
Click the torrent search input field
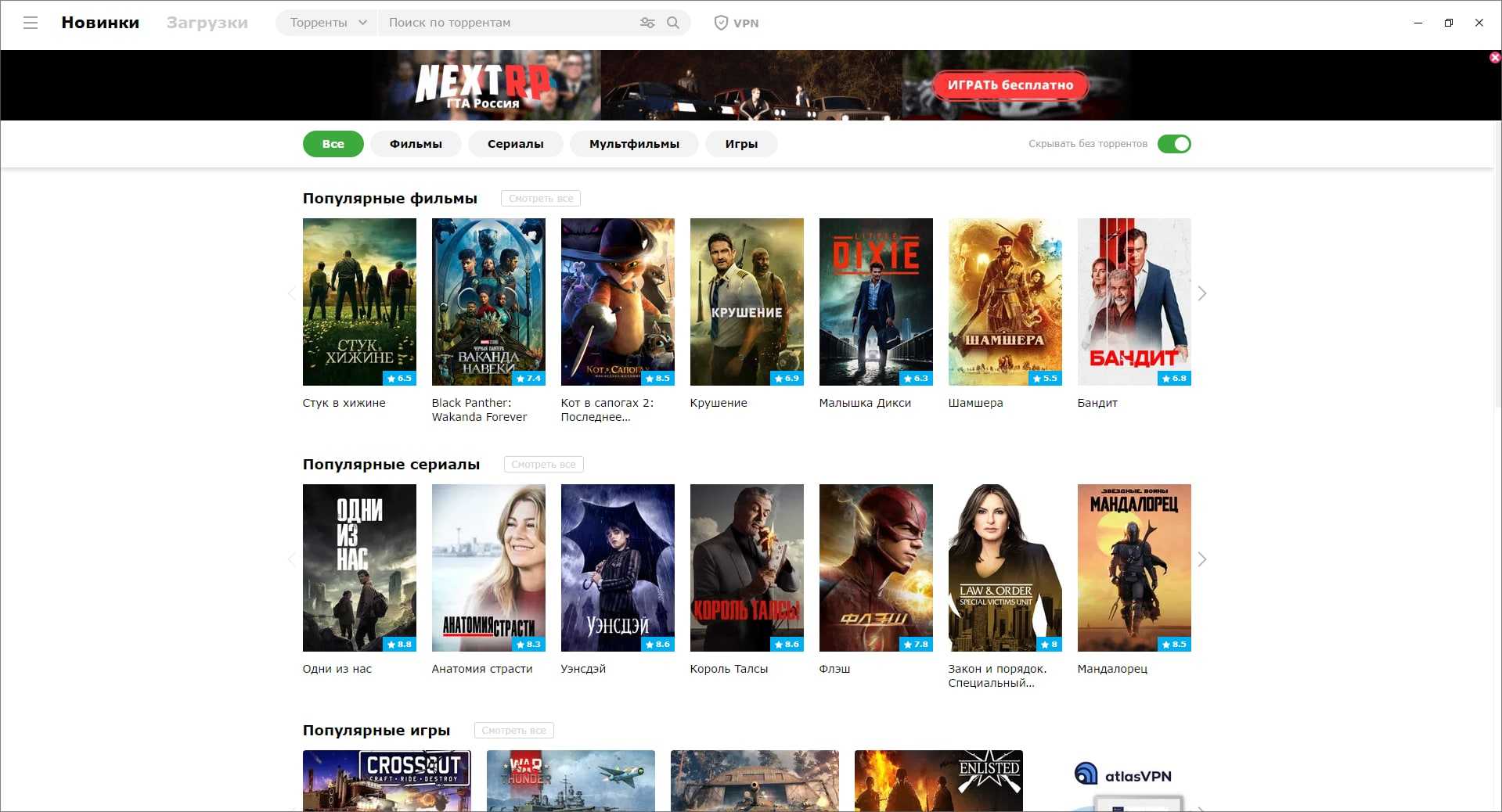coord(509,23)
